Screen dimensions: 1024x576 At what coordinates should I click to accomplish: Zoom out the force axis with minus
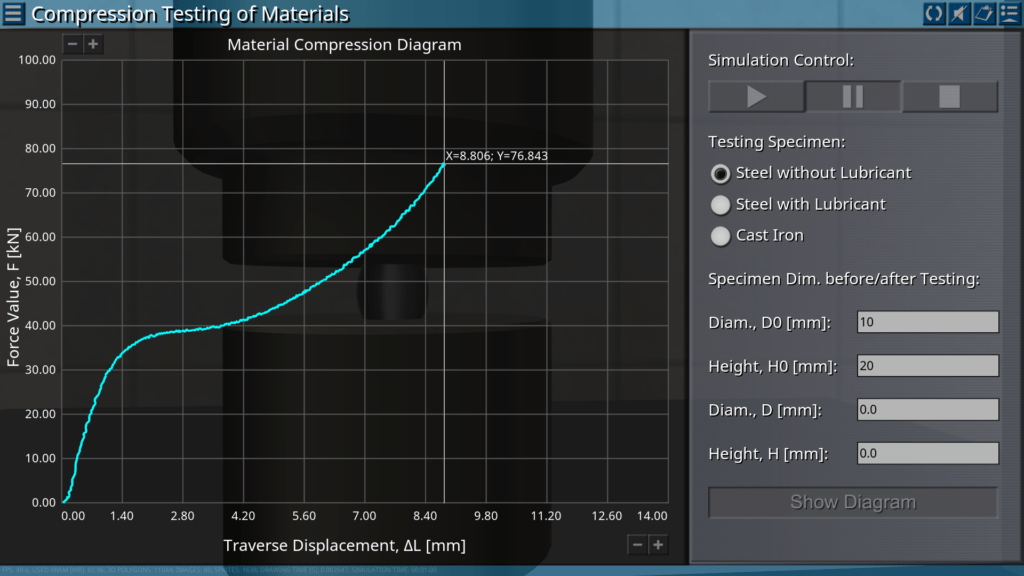click(73, 44)
